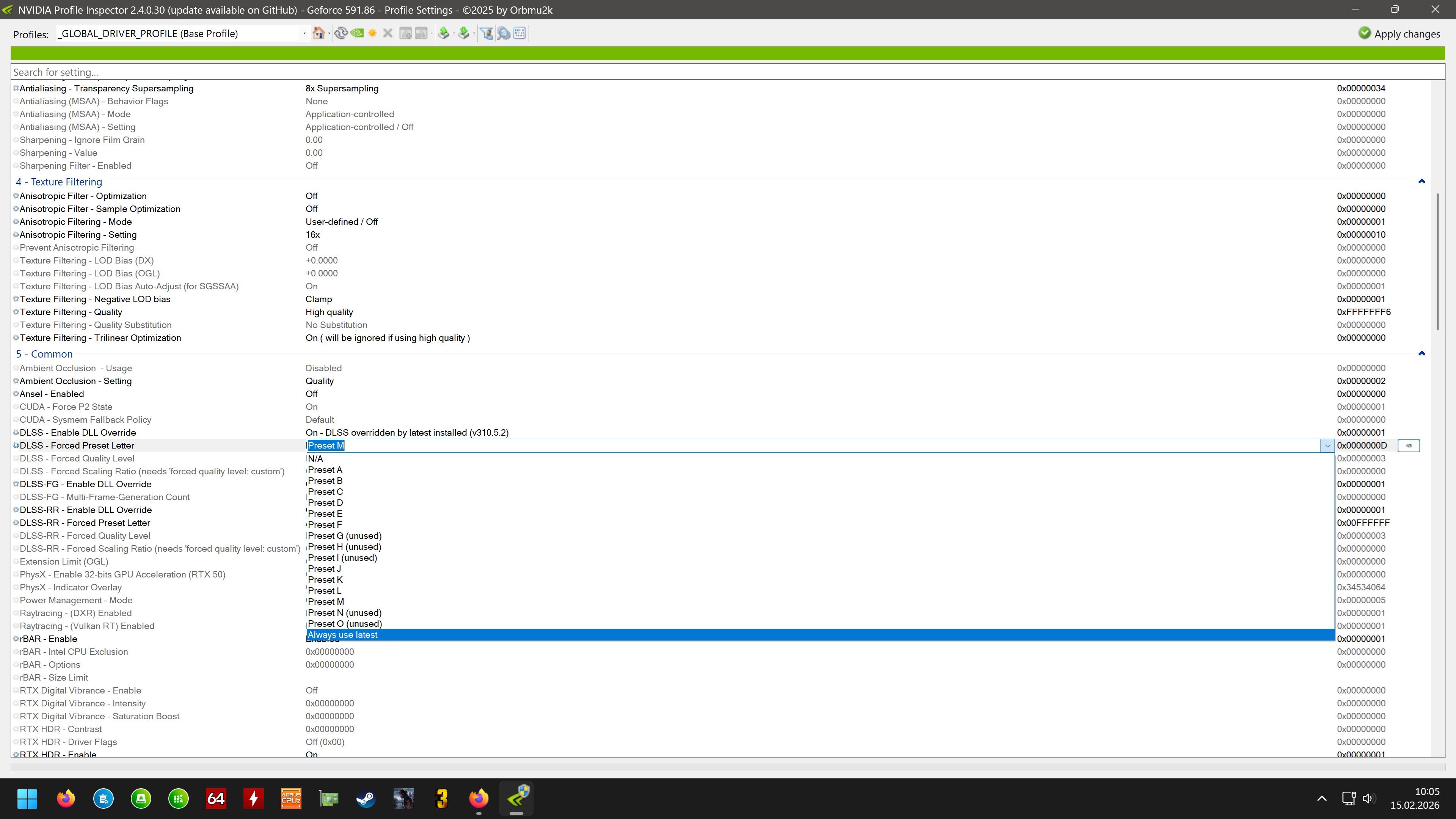Select Preset K in dropdown list

[x=325, y=580]
